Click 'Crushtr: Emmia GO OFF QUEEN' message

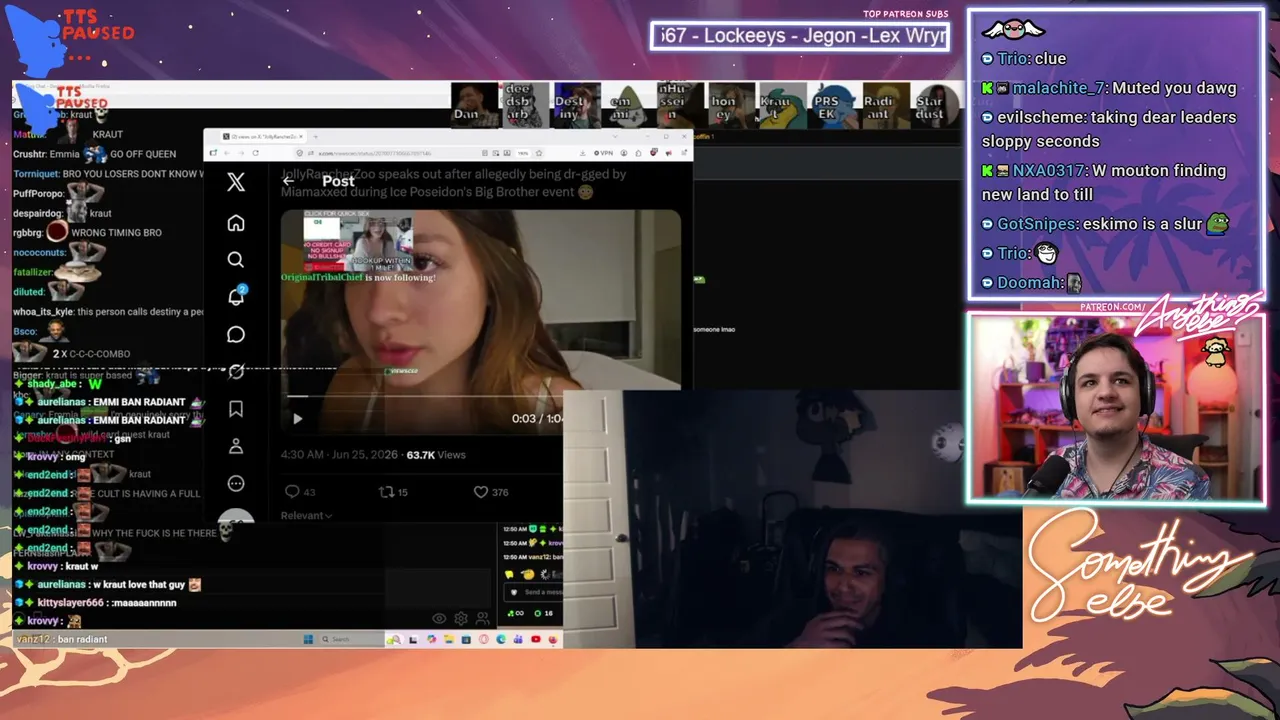(x=95, y=154)
